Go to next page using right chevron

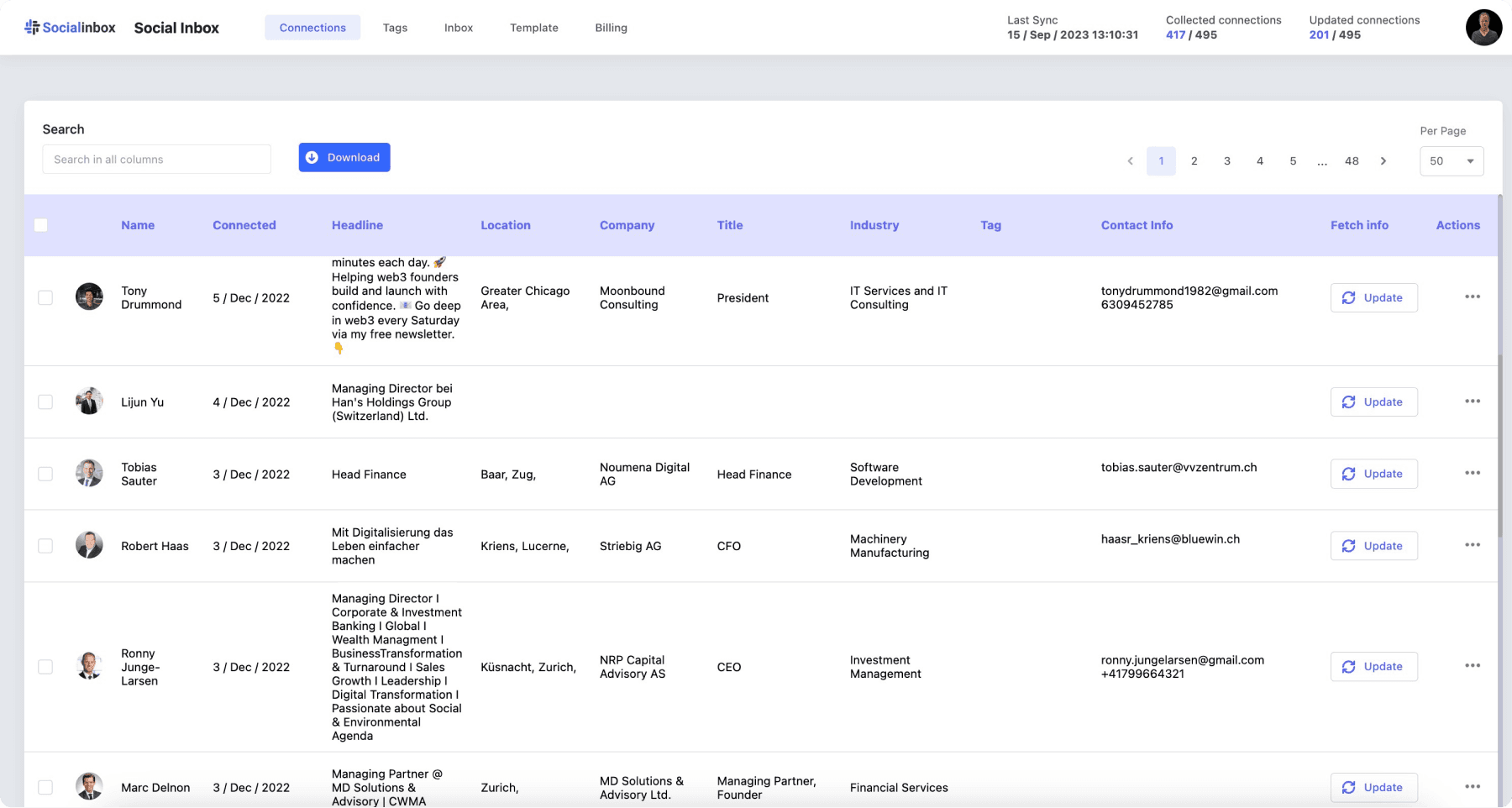point(1383,161)
